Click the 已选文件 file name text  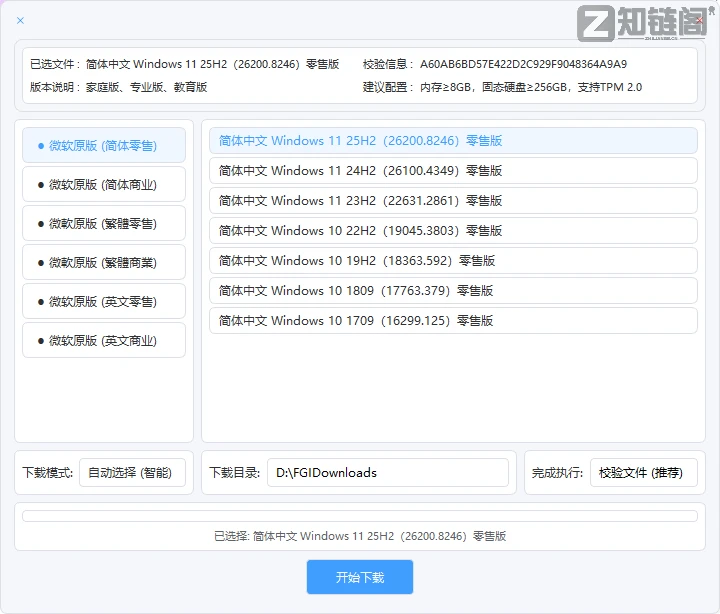[x=212, y=64]
